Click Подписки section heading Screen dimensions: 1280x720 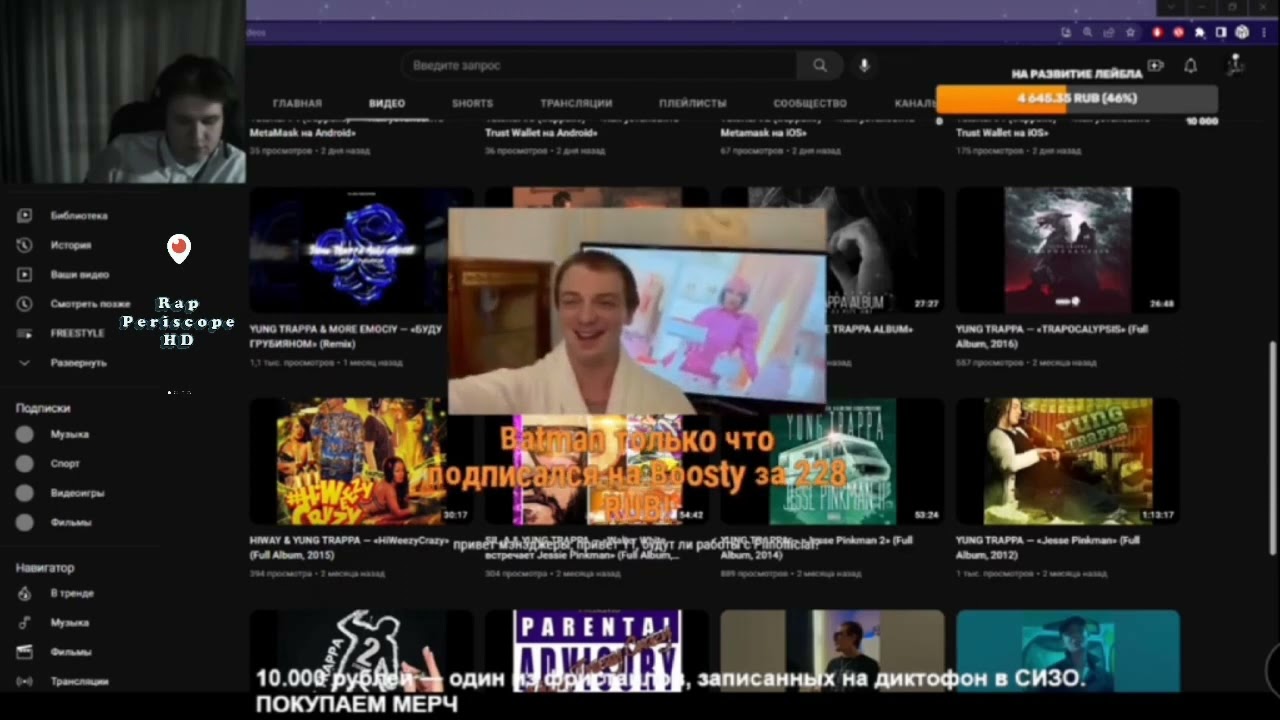click(43, 408)
